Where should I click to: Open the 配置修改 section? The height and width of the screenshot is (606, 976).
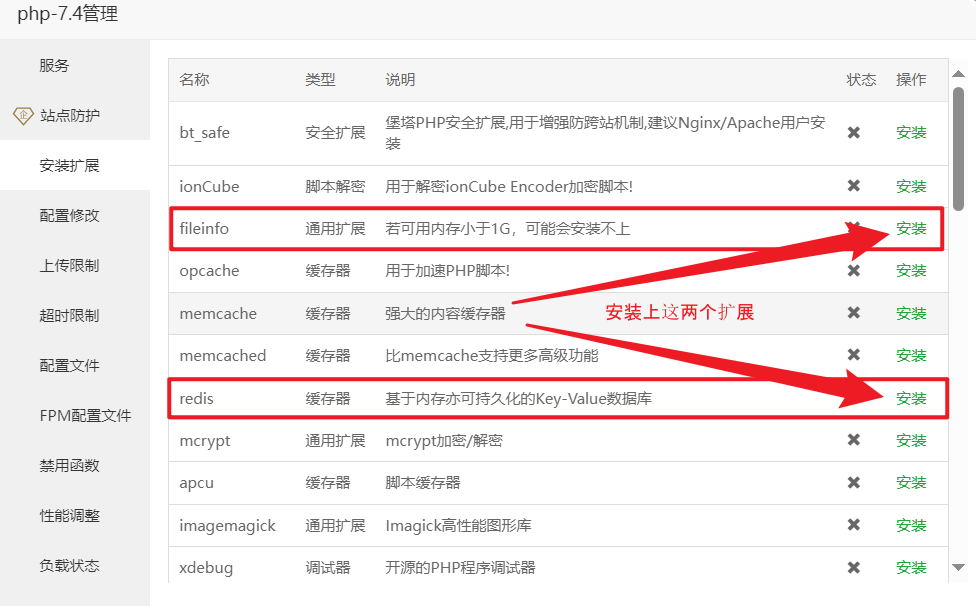[70, 215]
